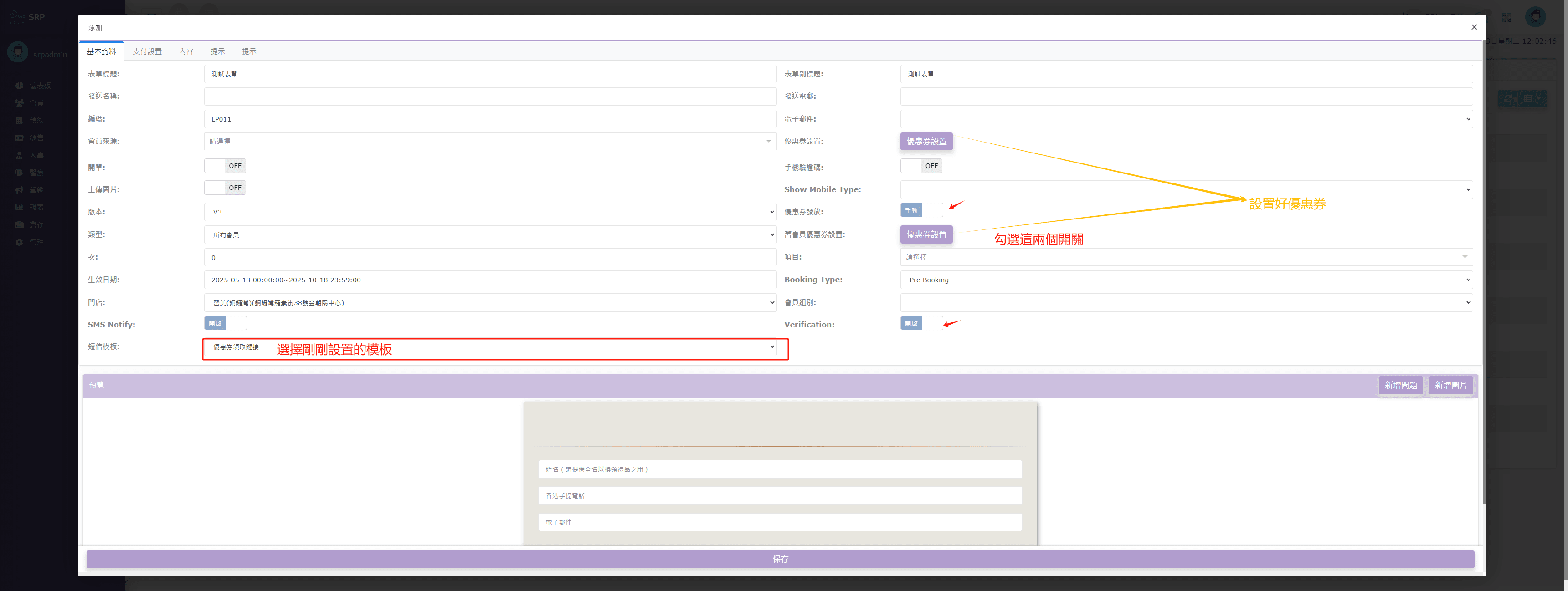Toggle the 開單 OFF switch
This screenshot has height=591, width=1568.
(225, 166)
